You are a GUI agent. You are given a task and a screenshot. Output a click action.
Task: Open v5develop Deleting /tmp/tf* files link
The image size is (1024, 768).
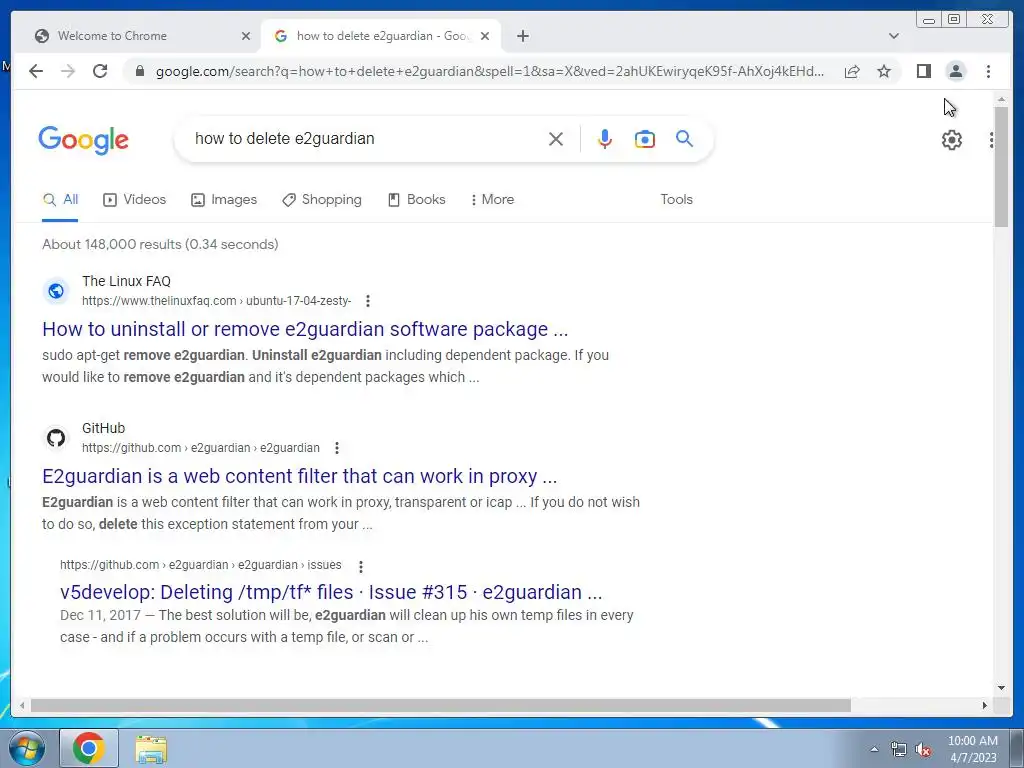pos(331,592)
